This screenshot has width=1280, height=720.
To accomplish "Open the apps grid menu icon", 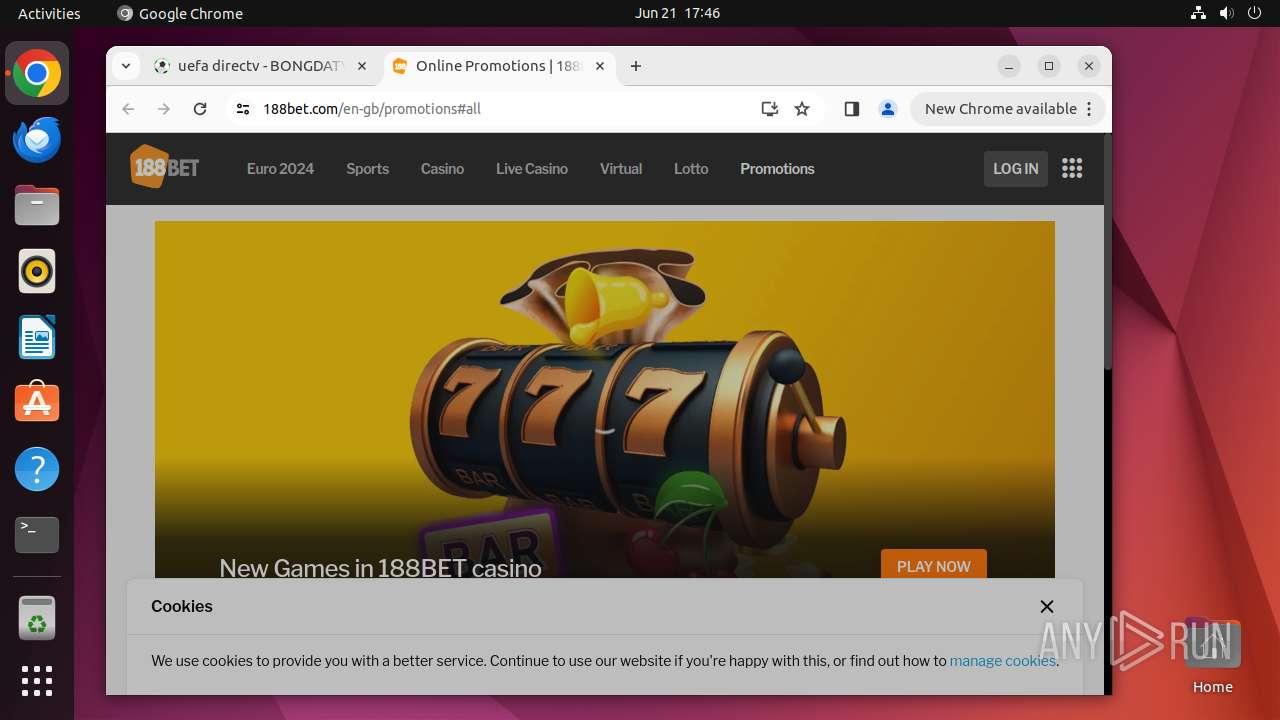I will (1072, 168).
